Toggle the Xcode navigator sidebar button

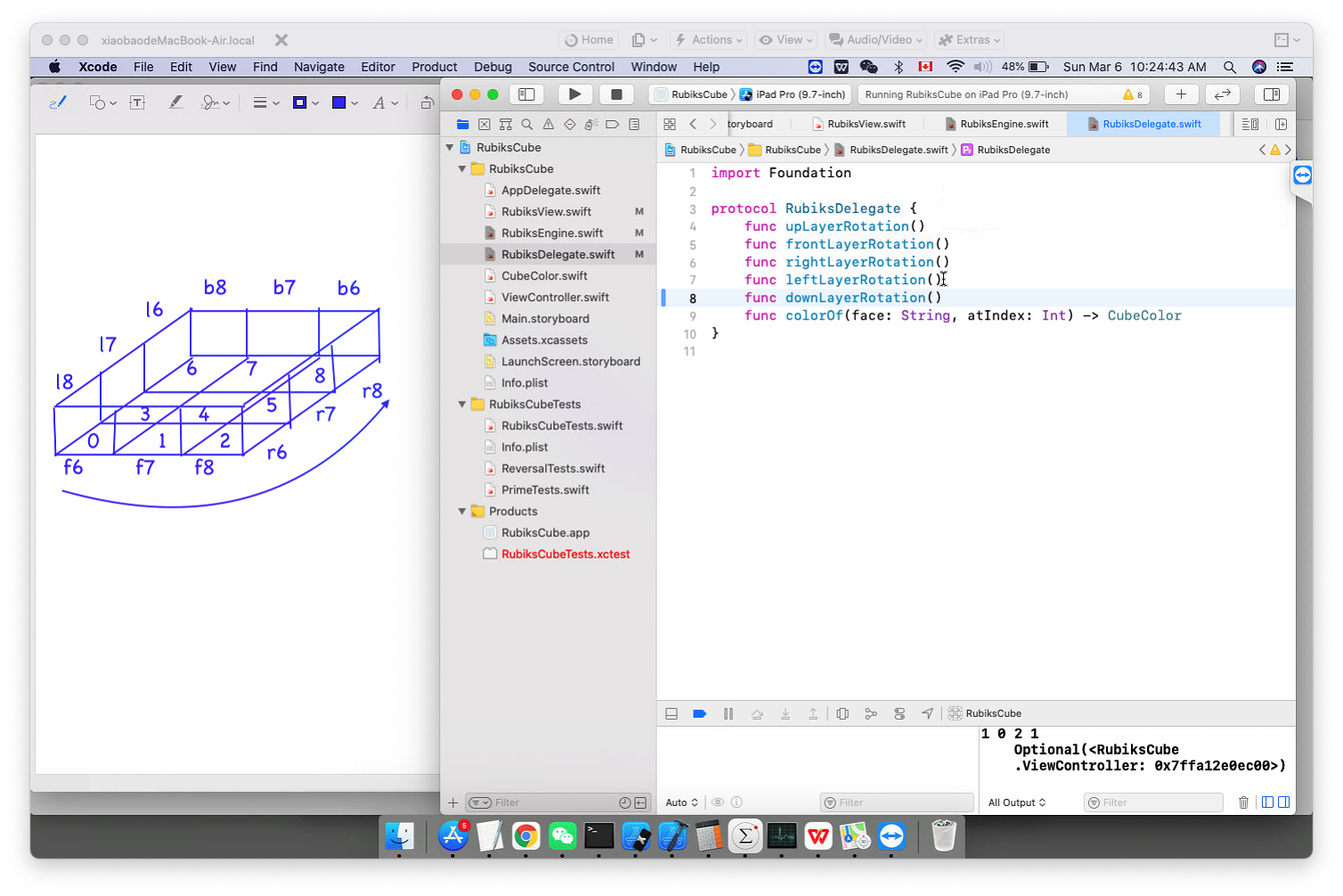(x=526, y=94)
